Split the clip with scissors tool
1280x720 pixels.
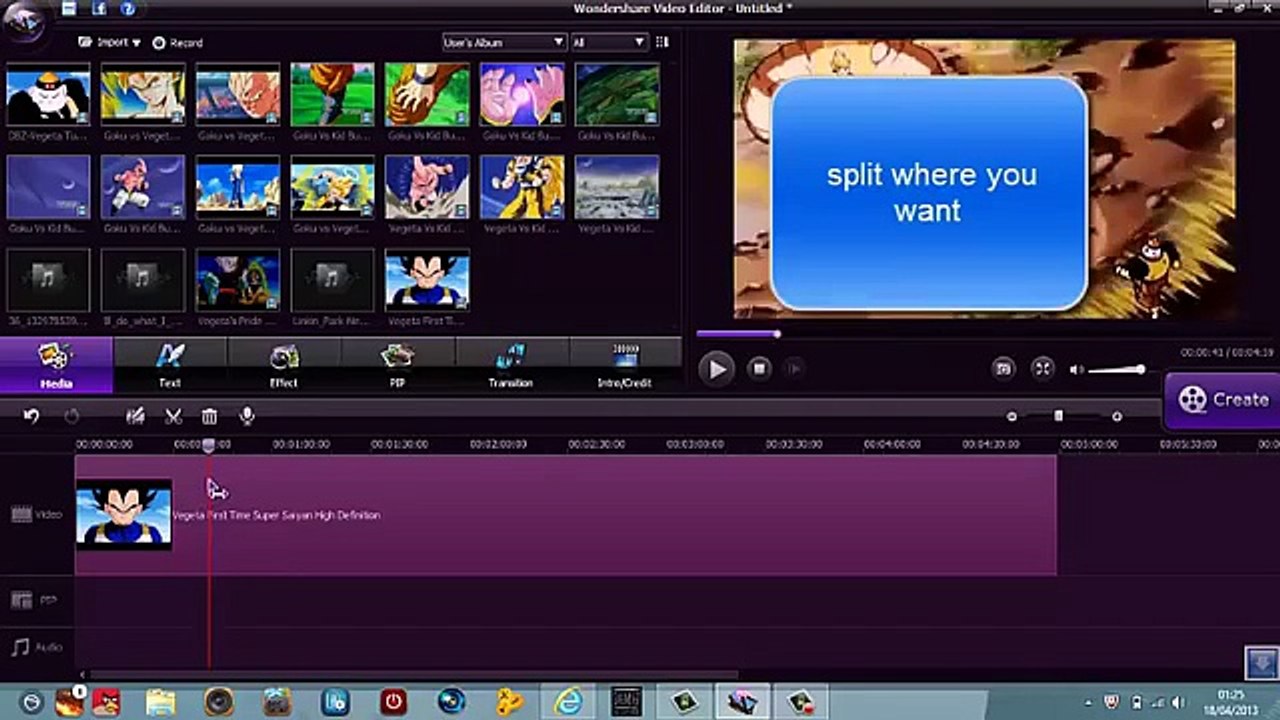[173, 416]
